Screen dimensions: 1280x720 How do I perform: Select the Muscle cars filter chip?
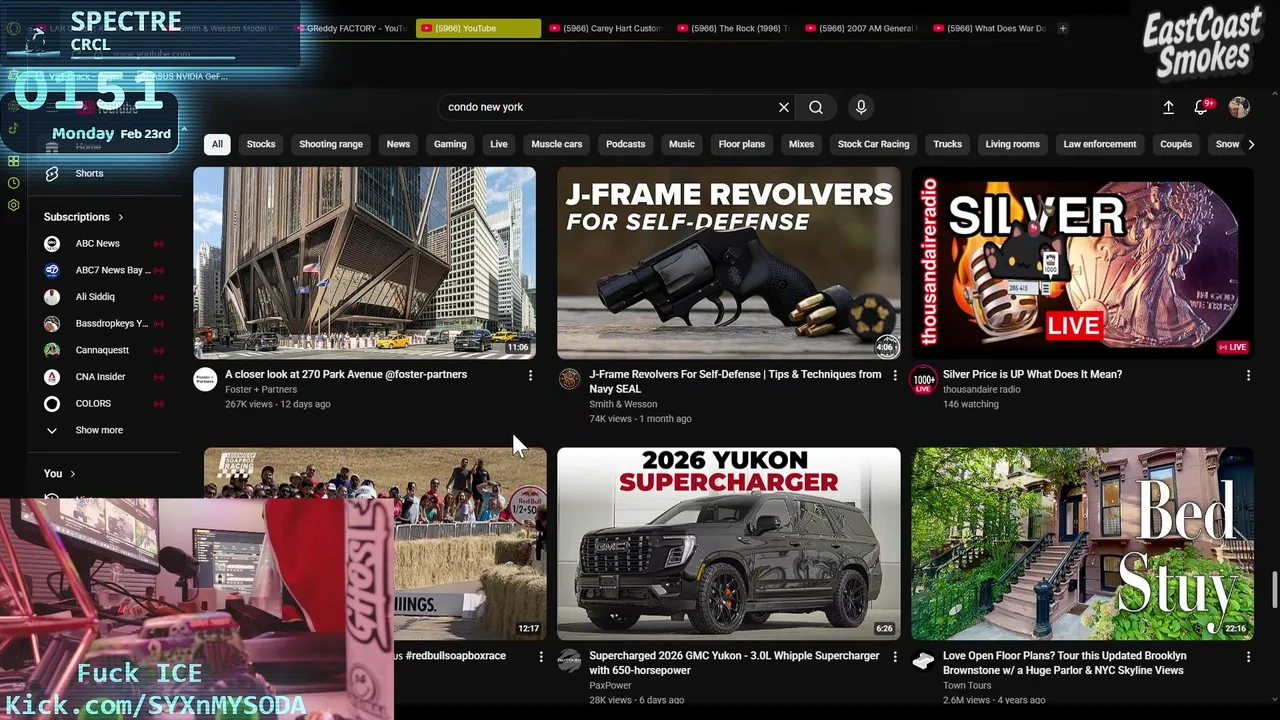pos(557,144)
